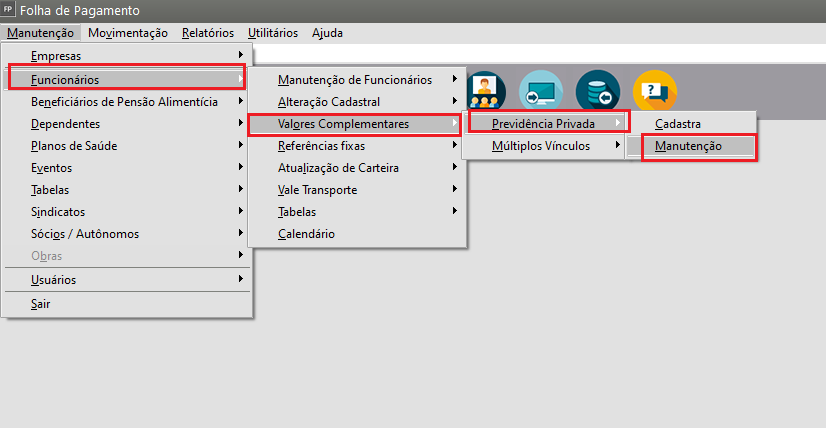Open the Manutenção menu in menu bar
The image size is (826, 428).
(41, 33)
